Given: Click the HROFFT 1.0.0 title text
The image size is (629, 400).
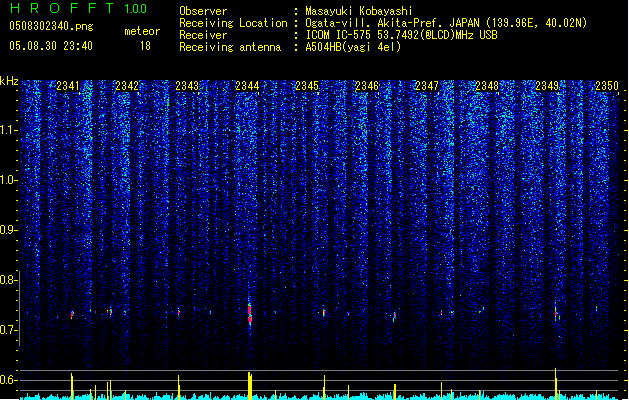Looking at the screenshot, I should pos(79,8).
